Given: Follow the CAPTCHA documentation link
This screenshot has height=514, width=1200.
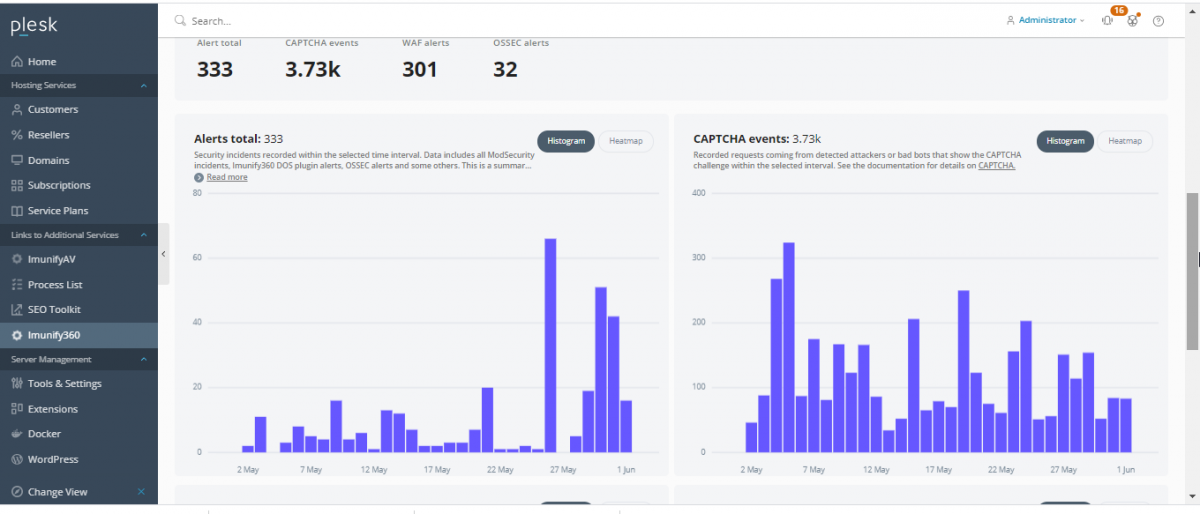Looking at the screenshot, I should point(997,166).
